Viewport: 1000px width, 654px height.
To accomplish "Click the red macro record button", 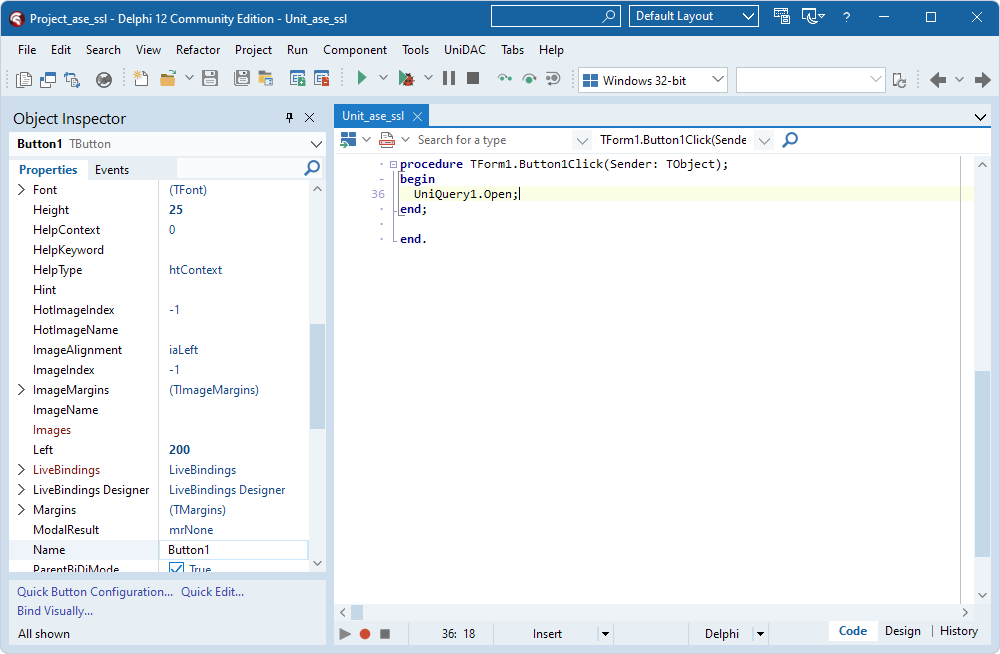I will pyautogui.click(x=365, y=633).
